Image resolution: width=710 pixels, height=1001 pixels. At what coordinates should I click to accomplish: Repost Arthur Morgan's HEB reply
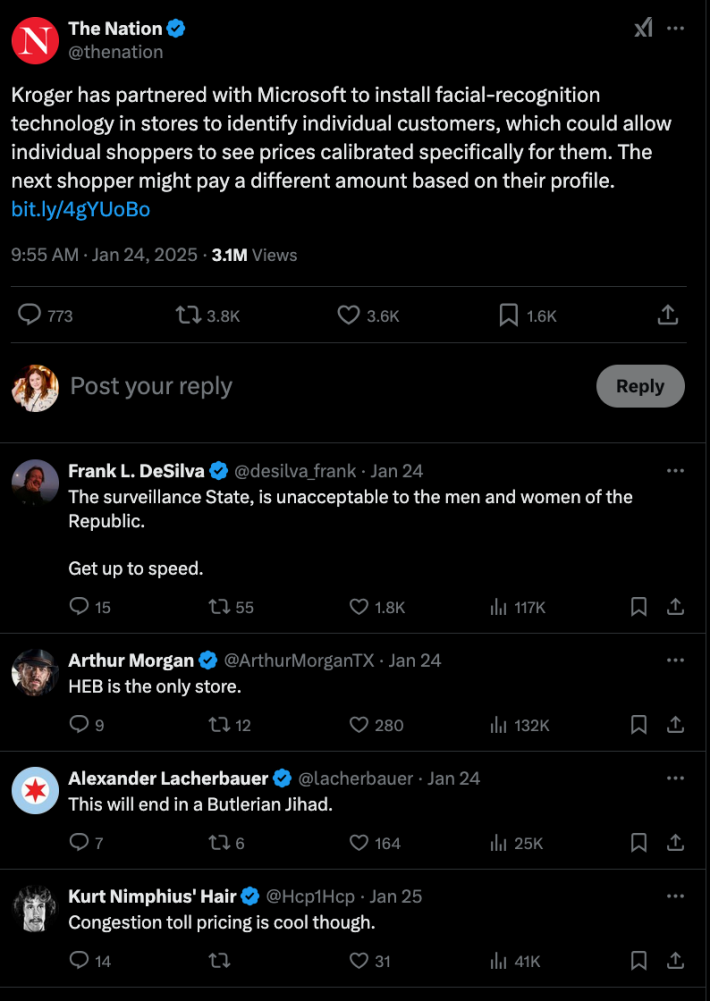(216, 724)
